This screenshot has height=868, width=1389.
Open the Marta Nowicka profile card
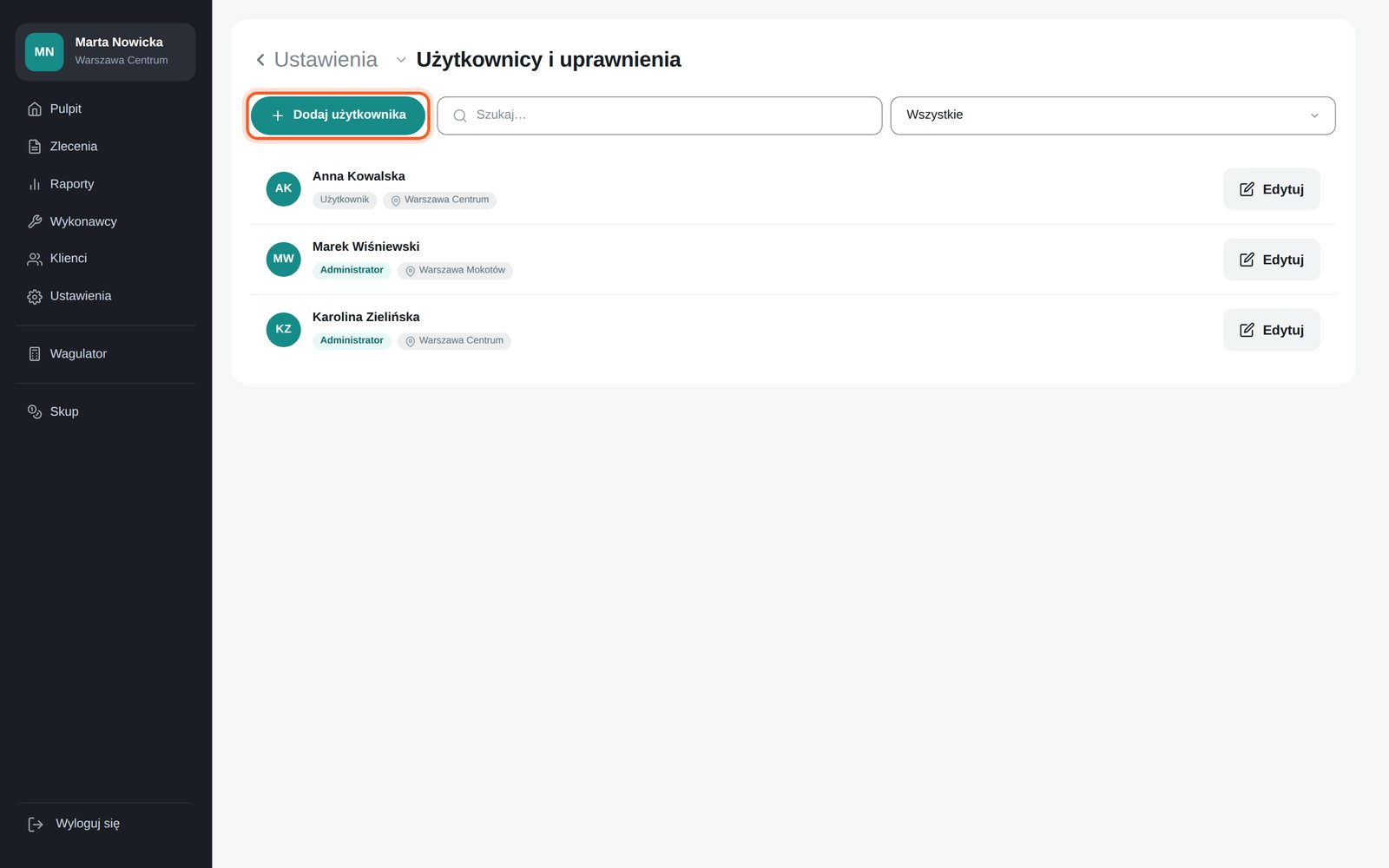[x=105, y=52]
